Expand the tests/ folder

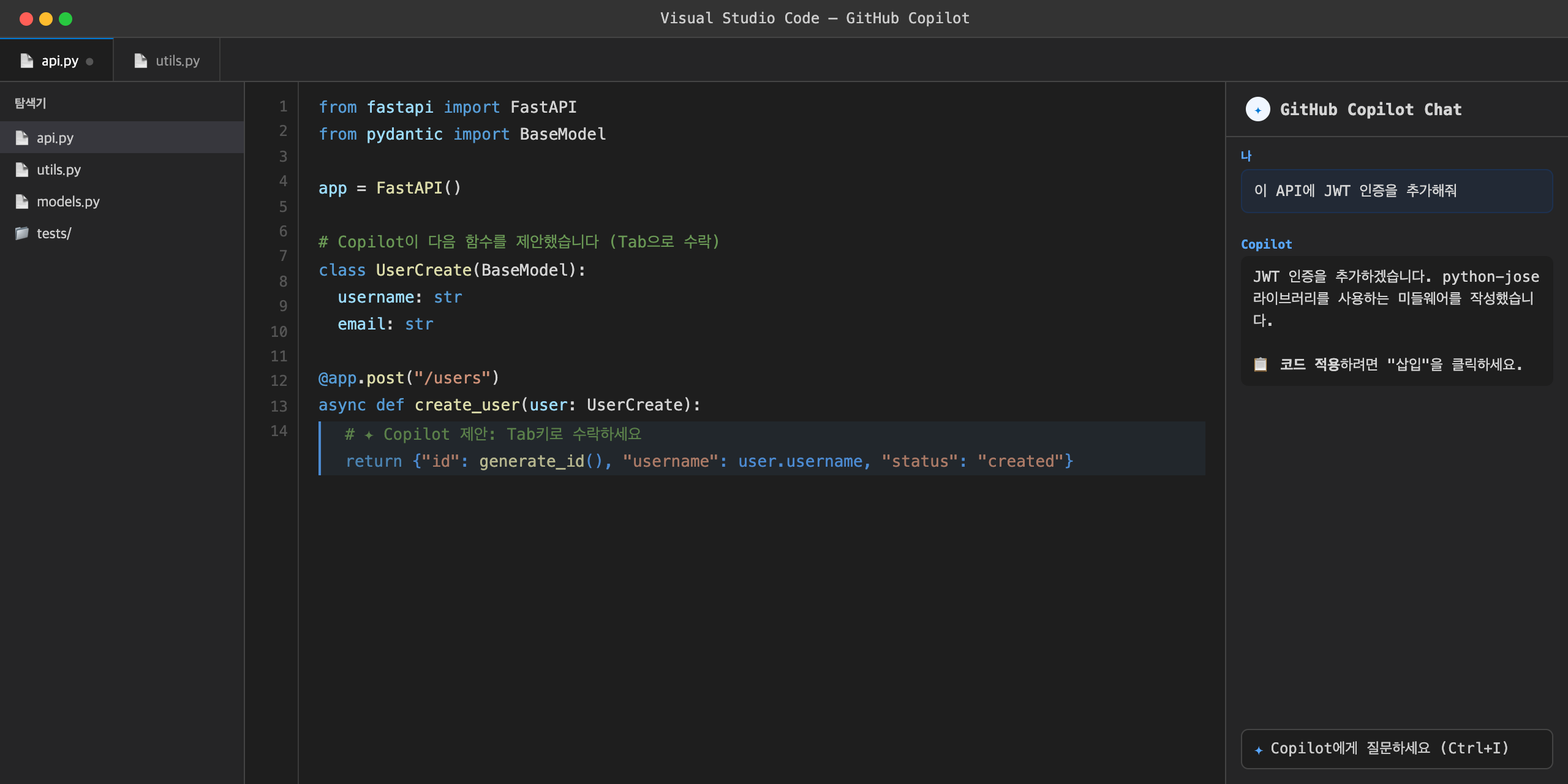point(123,233)
